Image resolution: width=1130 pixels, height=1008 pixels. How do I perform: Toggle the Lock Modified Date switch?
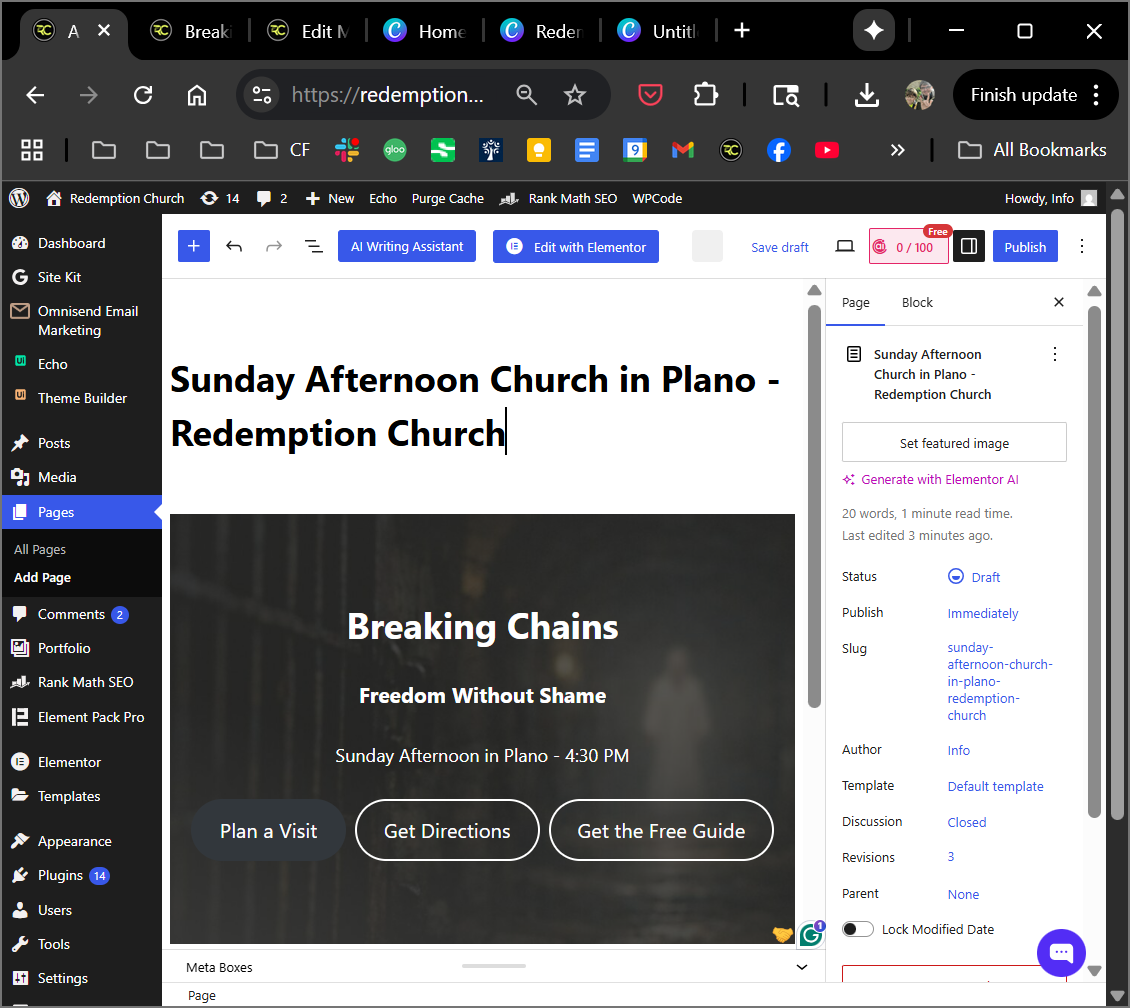[857, 929]
